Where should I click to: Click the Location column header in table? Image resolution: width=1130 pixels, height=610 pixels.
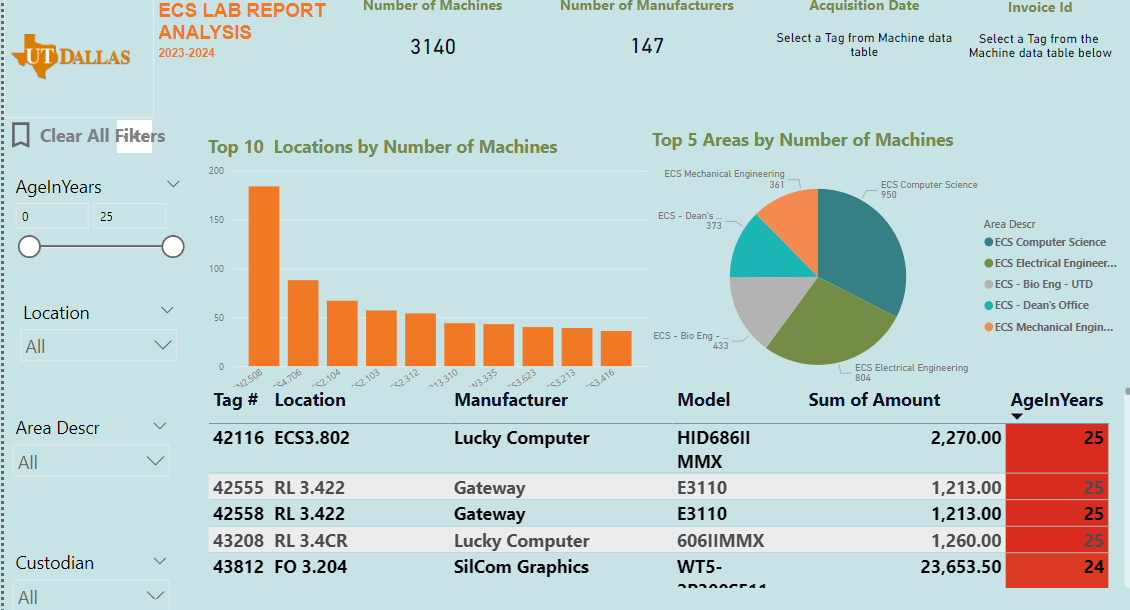(310, 400)
